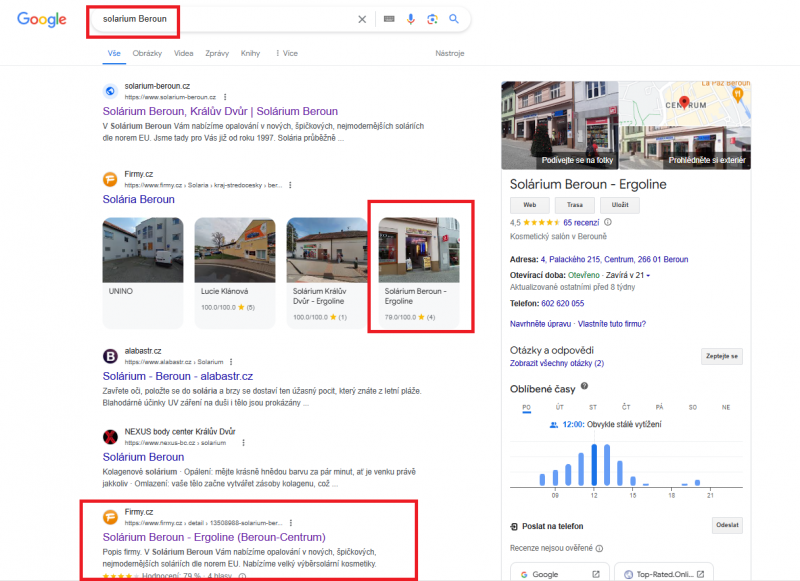Click help icon next to Oblíbené časy
The width and height of the screenshot is (800, 581).
click(585, 387)
